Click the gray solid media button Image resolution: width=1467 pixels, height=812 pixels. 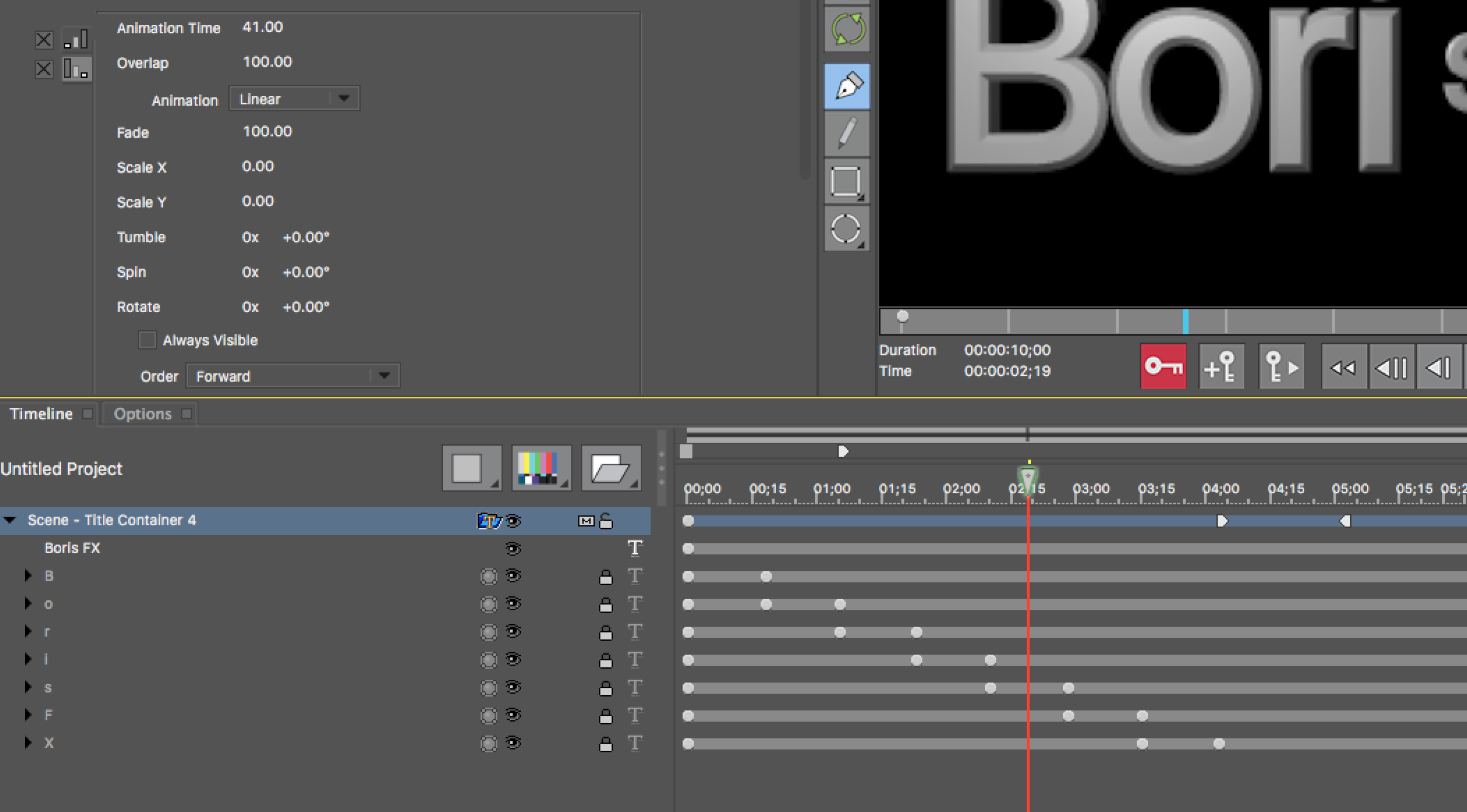pyautogui.click(x=472, y=468)
